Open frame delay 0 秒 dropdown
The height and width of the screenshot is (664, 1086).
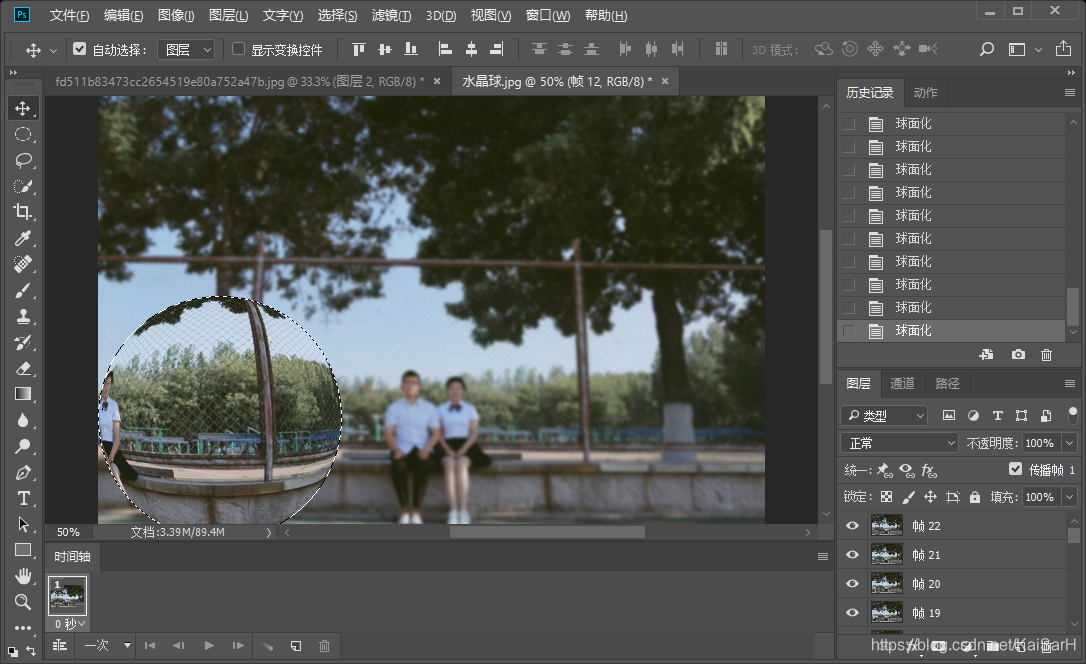[x=69, y=624]
